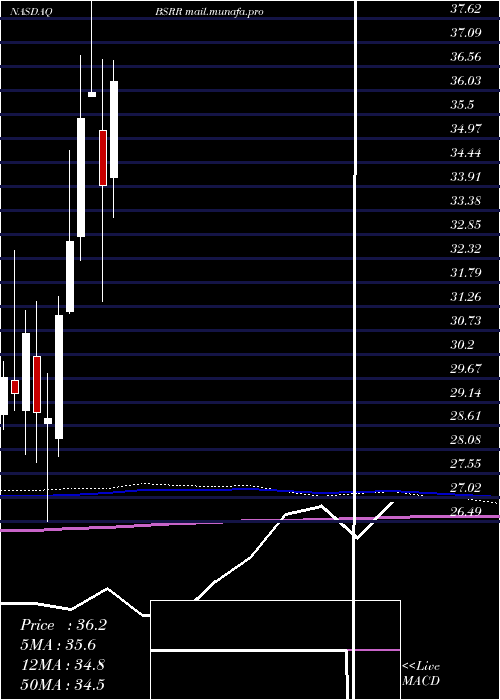Image resolution: width=500 pixels, height=700 pixels.
Task: Click the 31.26 price axis label
Action: click(466, 296)
